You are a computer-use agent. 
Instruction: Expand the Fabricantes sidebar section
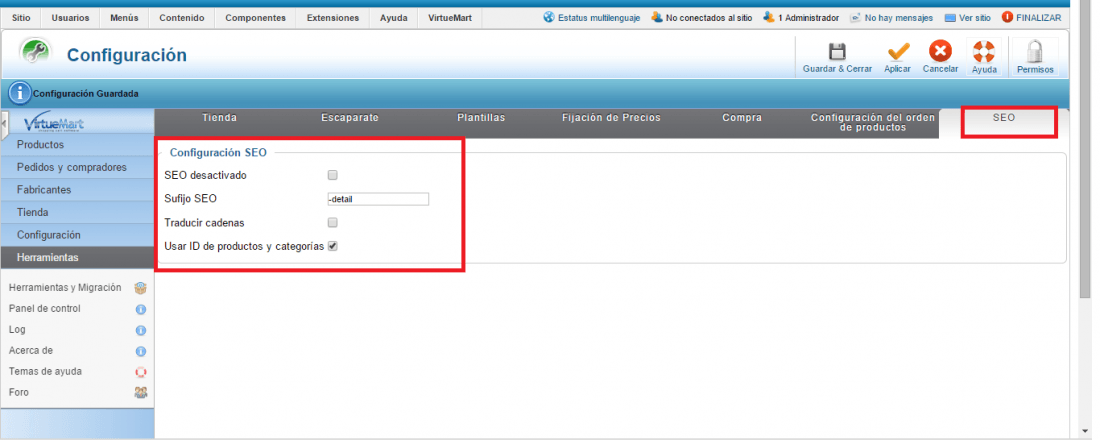click(77, 189)
